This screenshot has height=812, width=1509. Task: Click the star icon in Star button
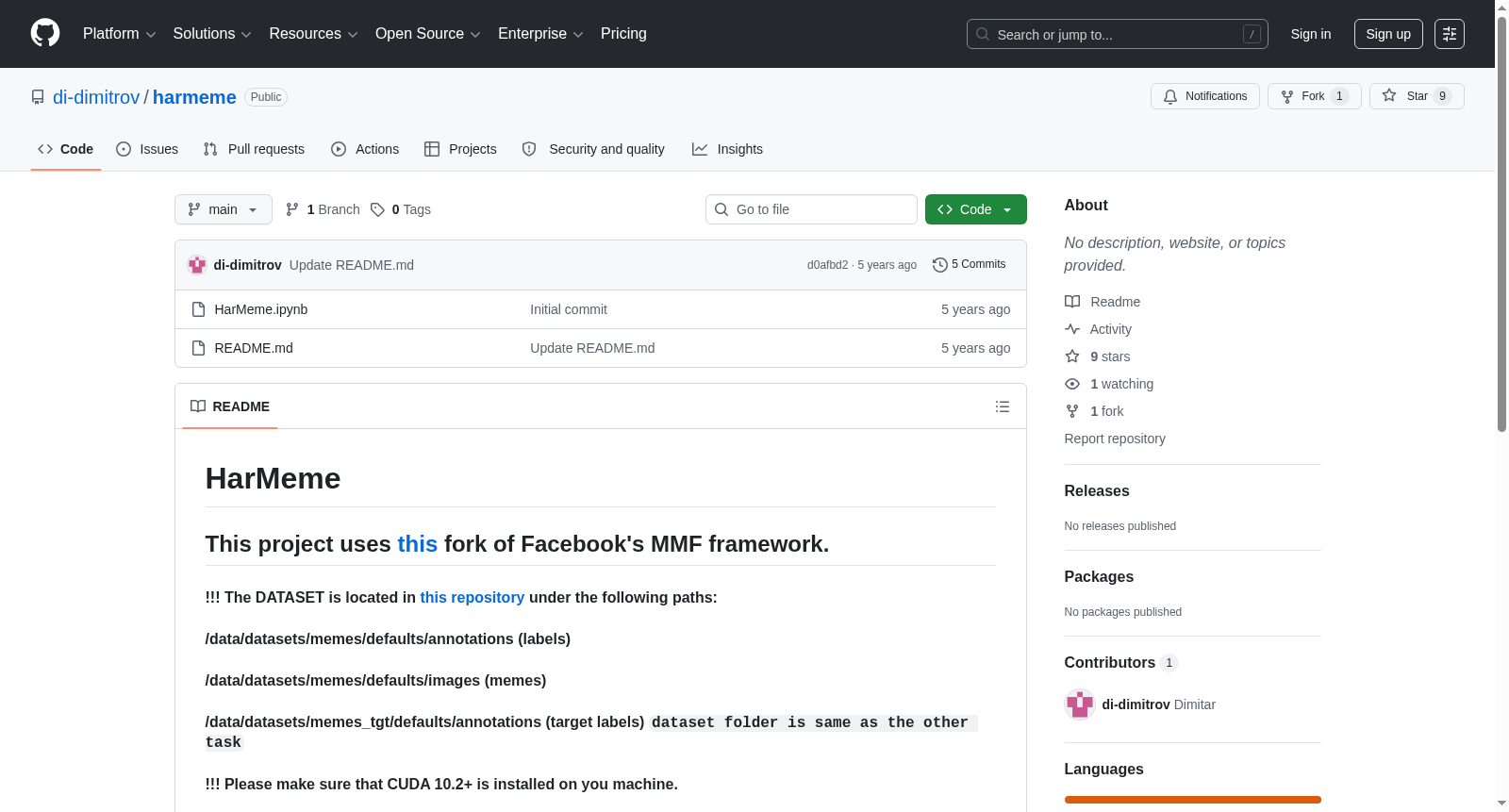click(1389, 95)
